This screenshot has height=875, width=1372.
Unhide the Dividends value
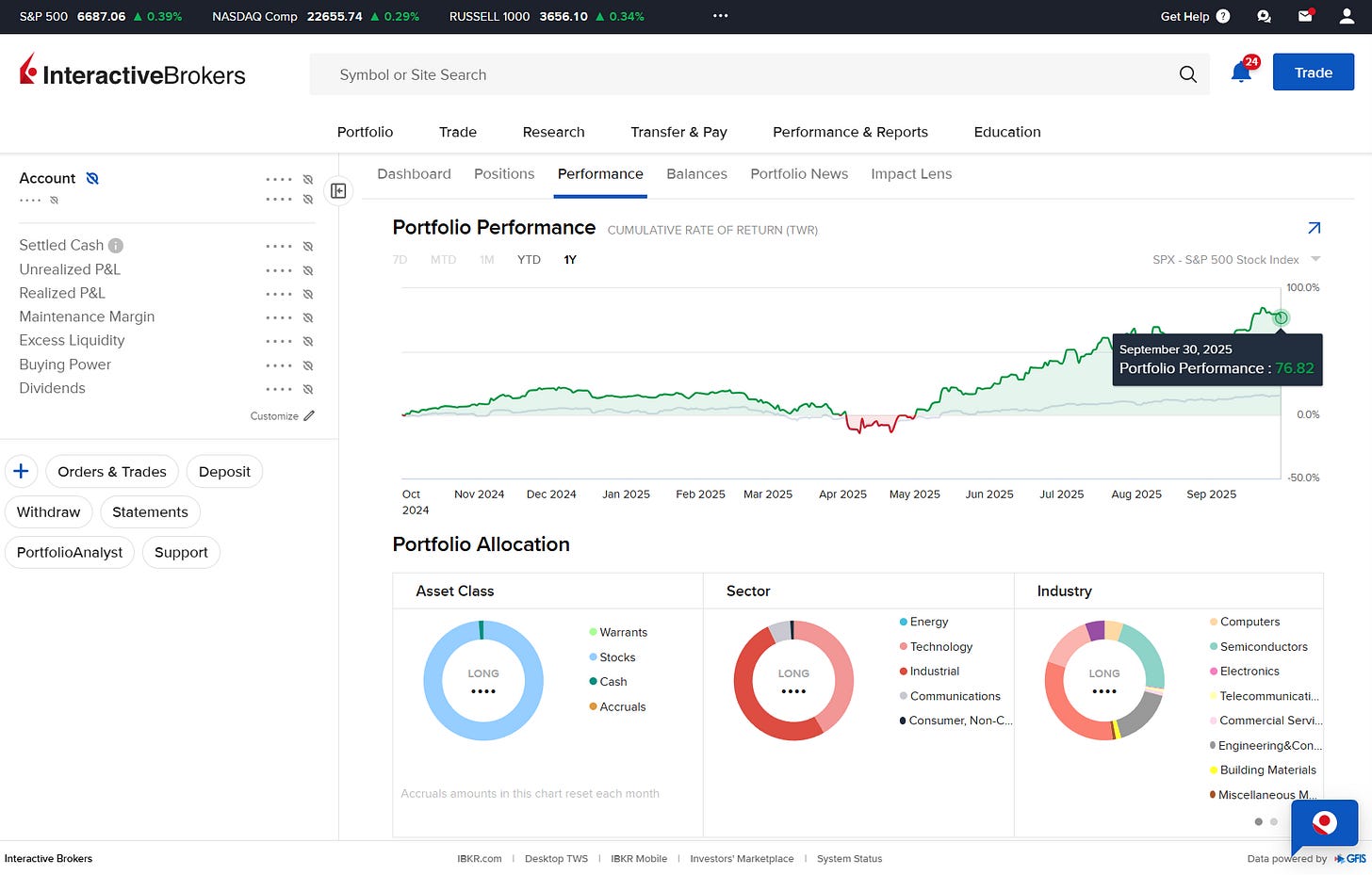(x=308, y=389)
